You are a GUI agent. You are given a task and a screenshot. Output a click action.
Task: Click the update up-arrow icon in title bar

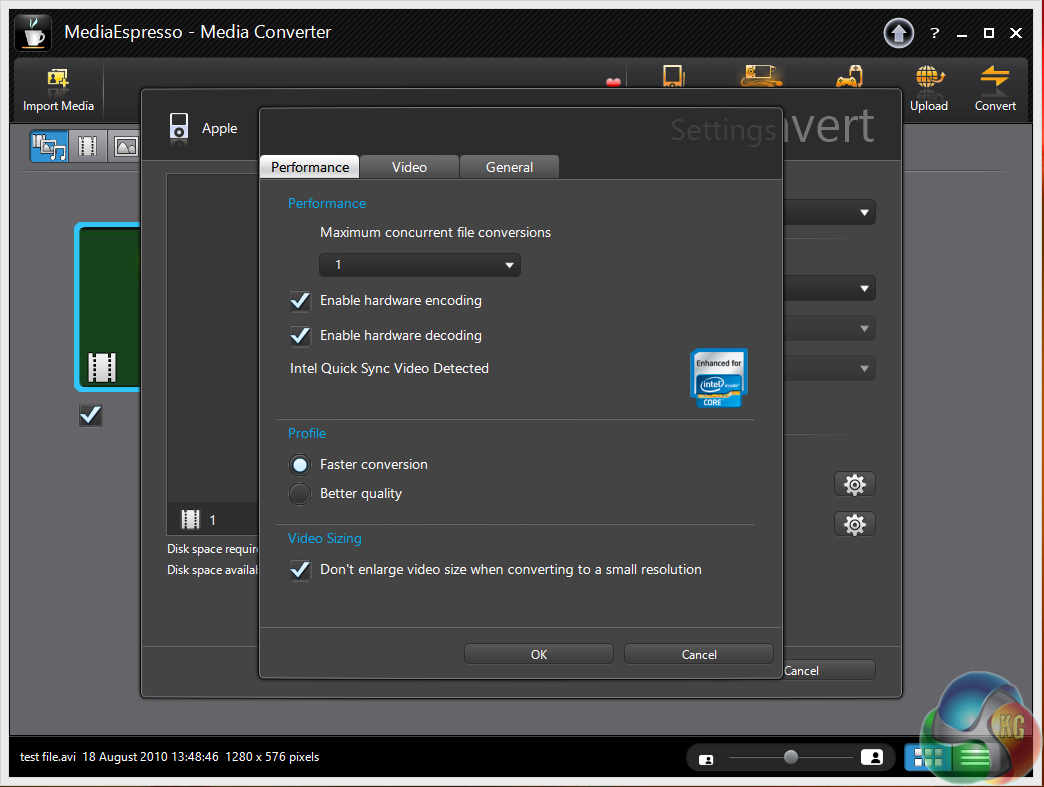click(899, 33)
